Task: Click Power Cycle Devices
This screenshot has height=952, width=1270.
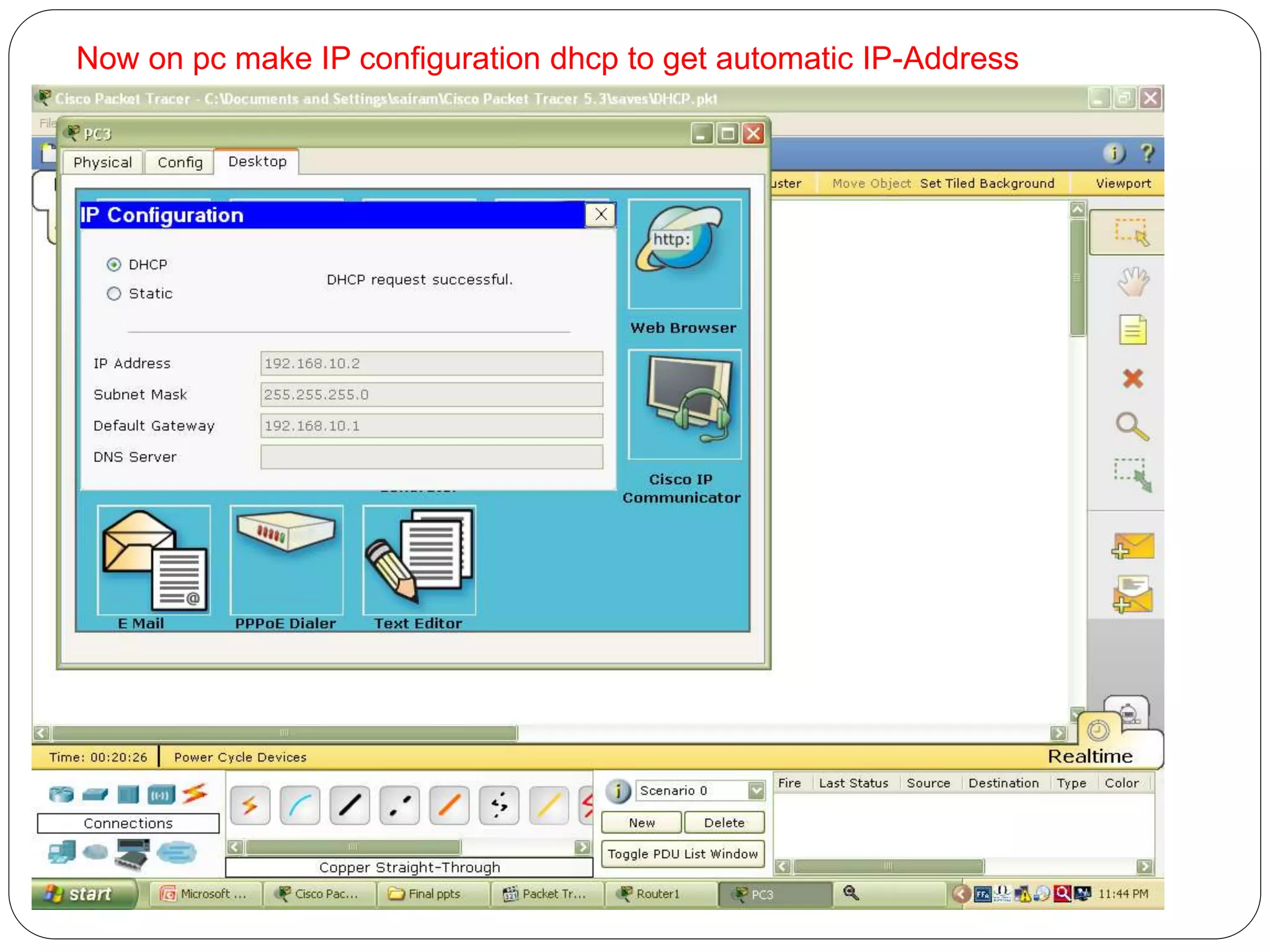Action: click(x=240, y=757)
